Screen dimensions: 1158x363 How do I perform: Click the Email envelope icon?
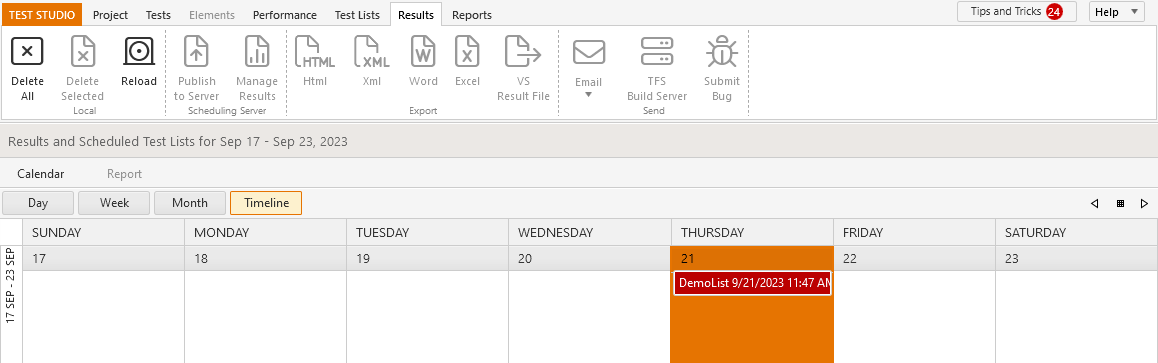click(x=589, y=52)
